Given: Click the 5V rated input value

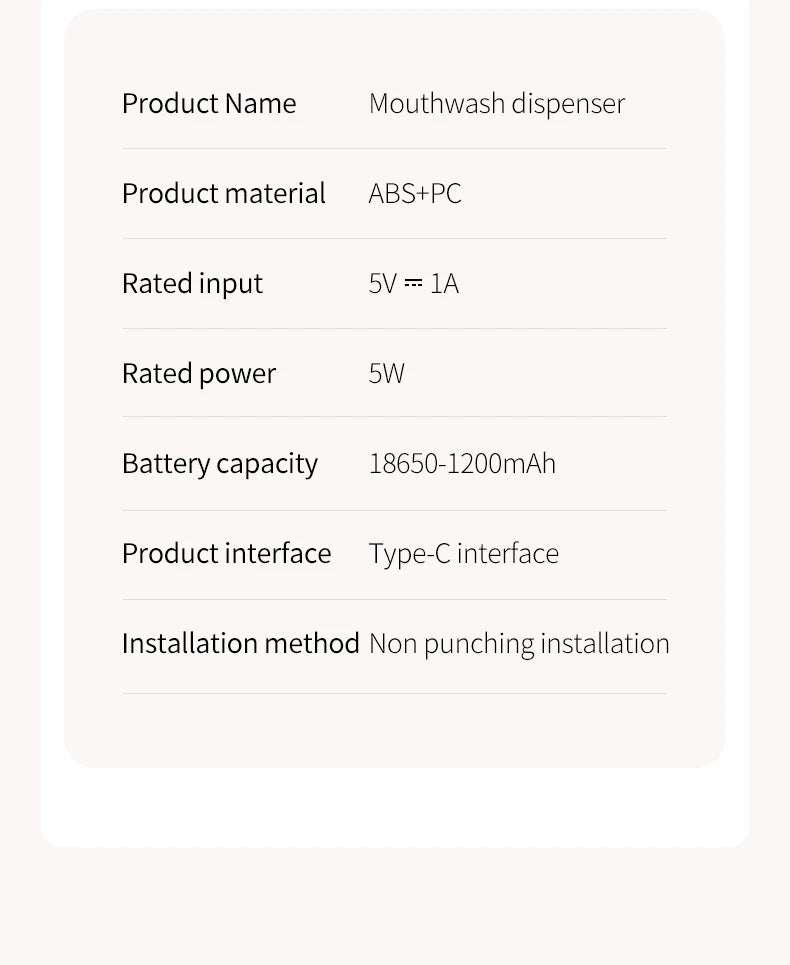Looking at the screenshot, I should tap(383, 284).
